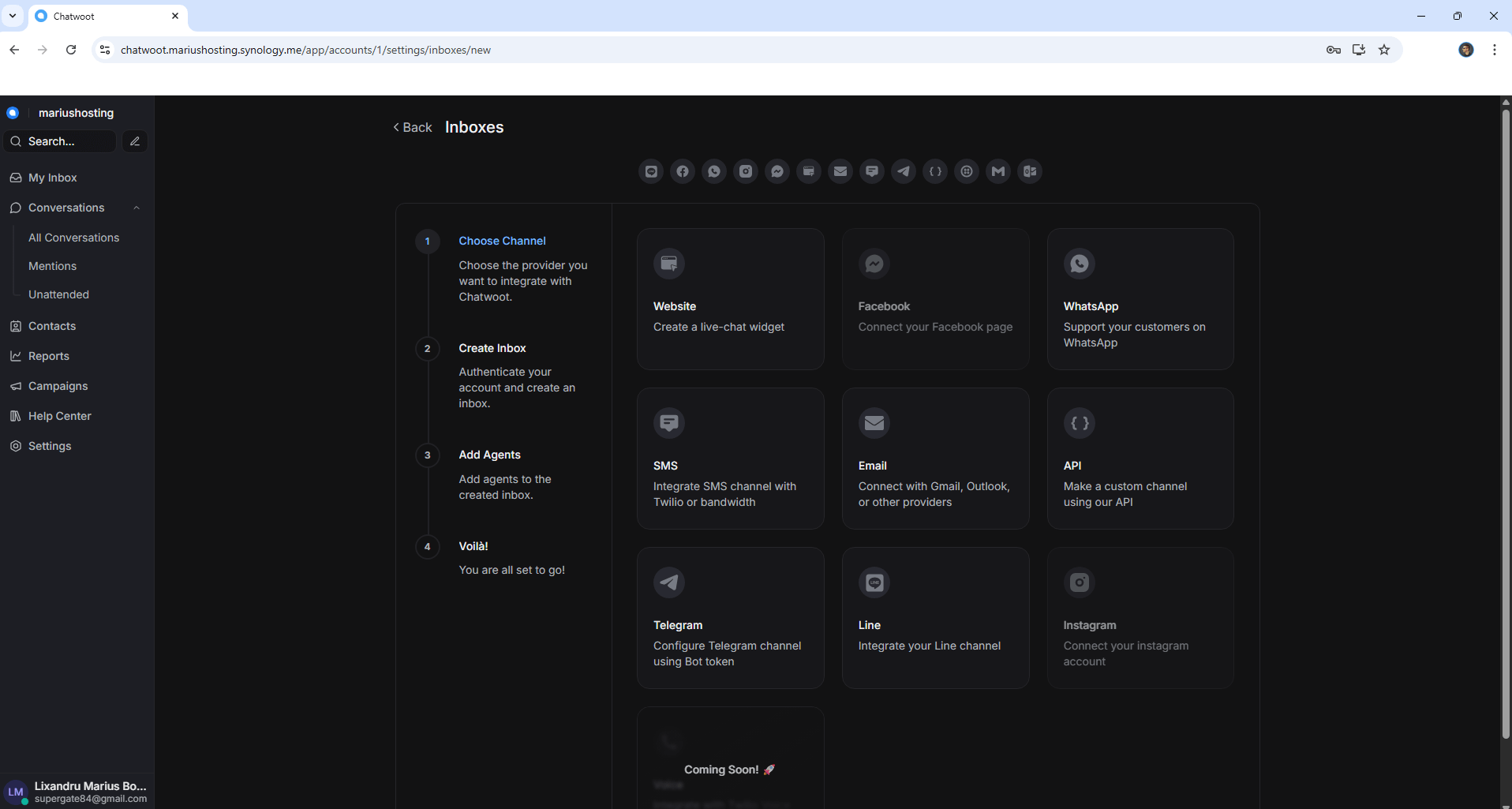Open Settings in the sidebar
The image size is (1512, 809).
click(x=50, y=446)
